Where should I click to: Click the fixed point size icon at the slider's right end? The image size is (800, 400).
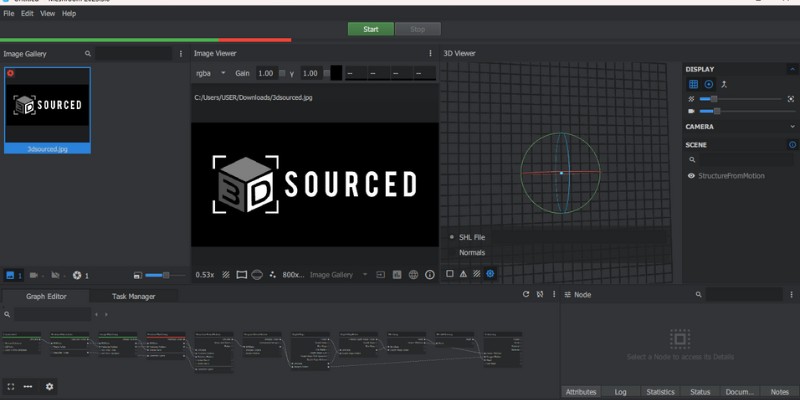pos(791,99)
